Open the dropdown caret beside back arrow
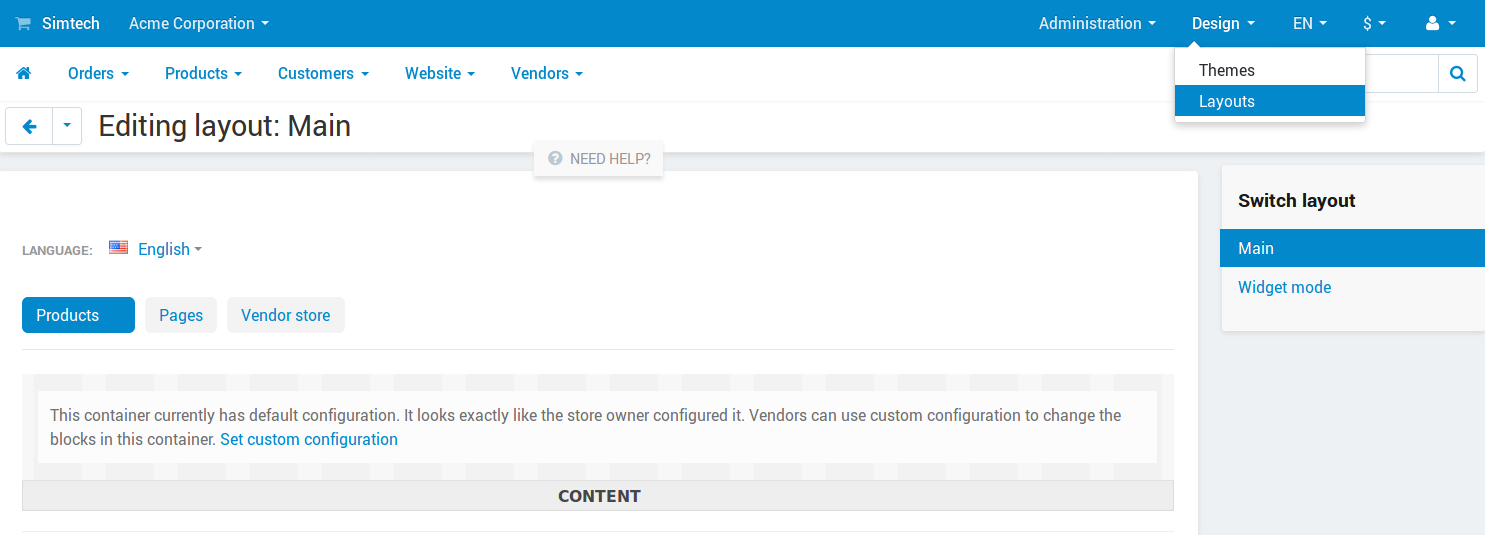The image size is (1485, 535). coord(67,126)
